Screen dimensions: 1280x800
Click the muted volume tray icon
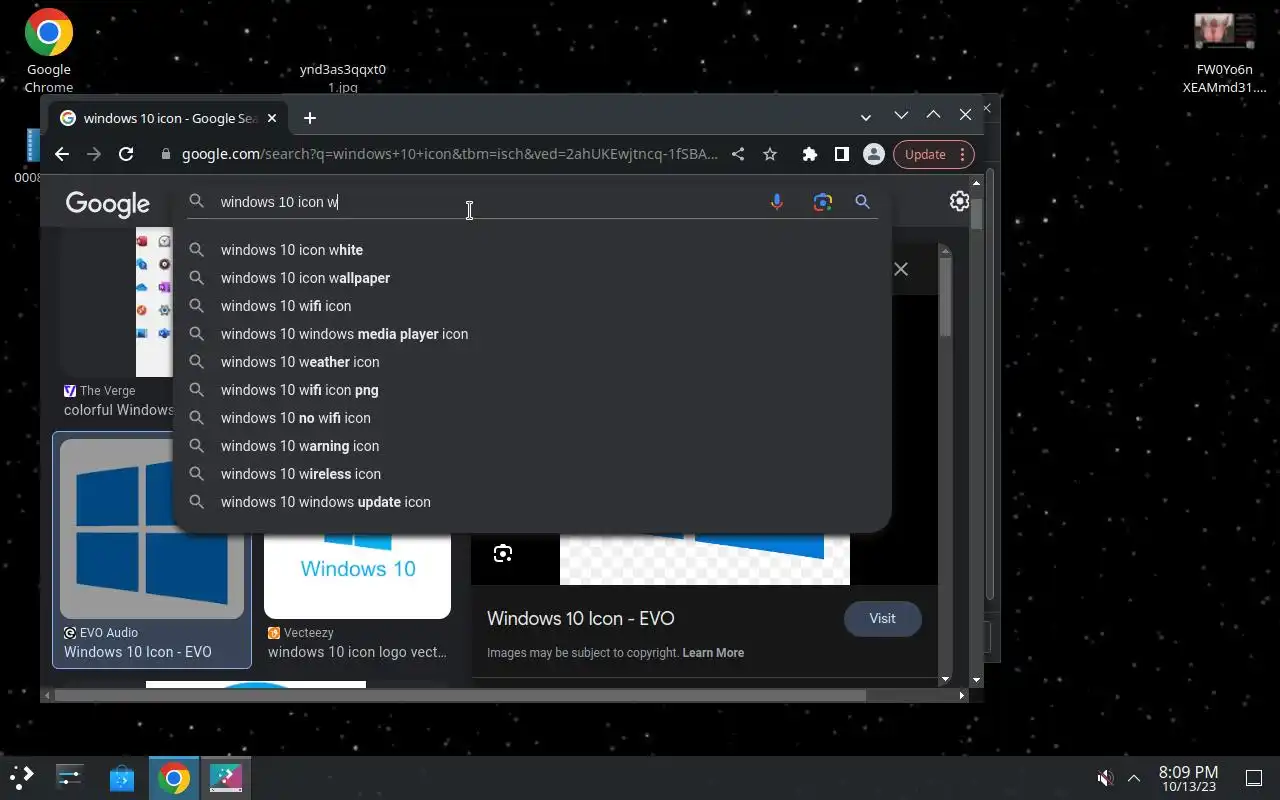point(1105,778)
